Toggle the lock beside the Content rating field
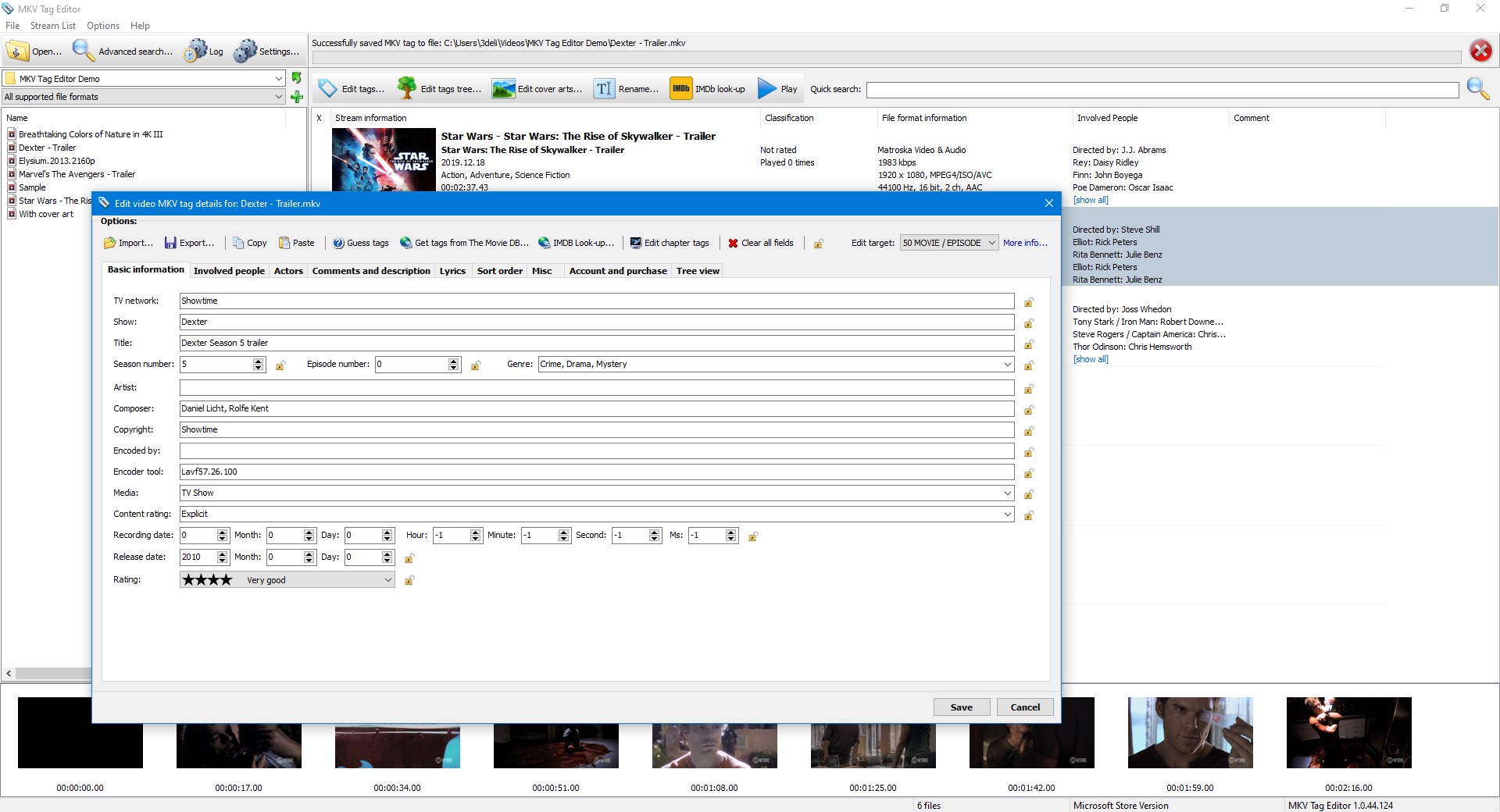The image size is (1500, 812). coord(1029,515)
